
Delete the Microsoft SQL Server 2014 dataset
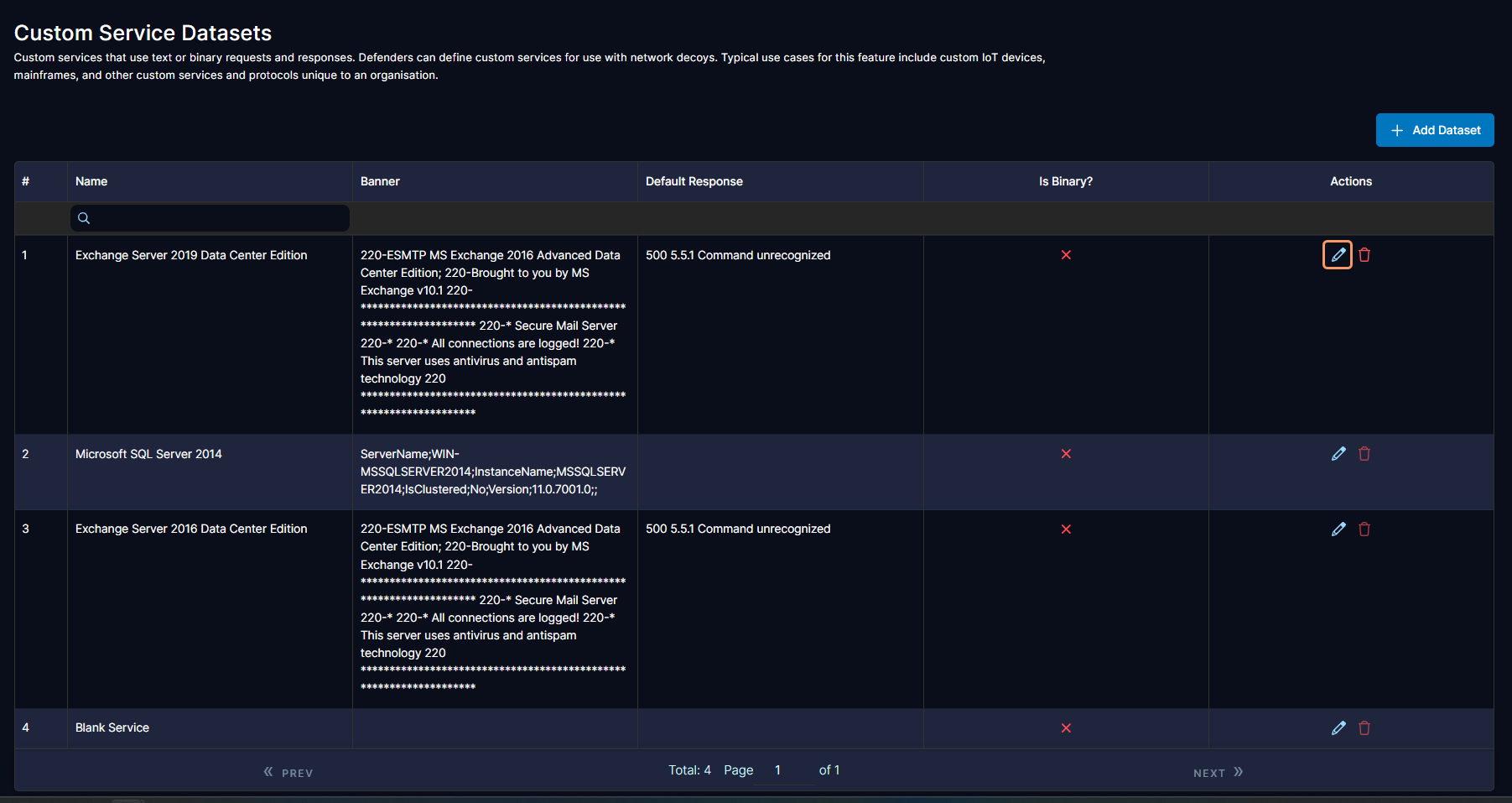1364,454
